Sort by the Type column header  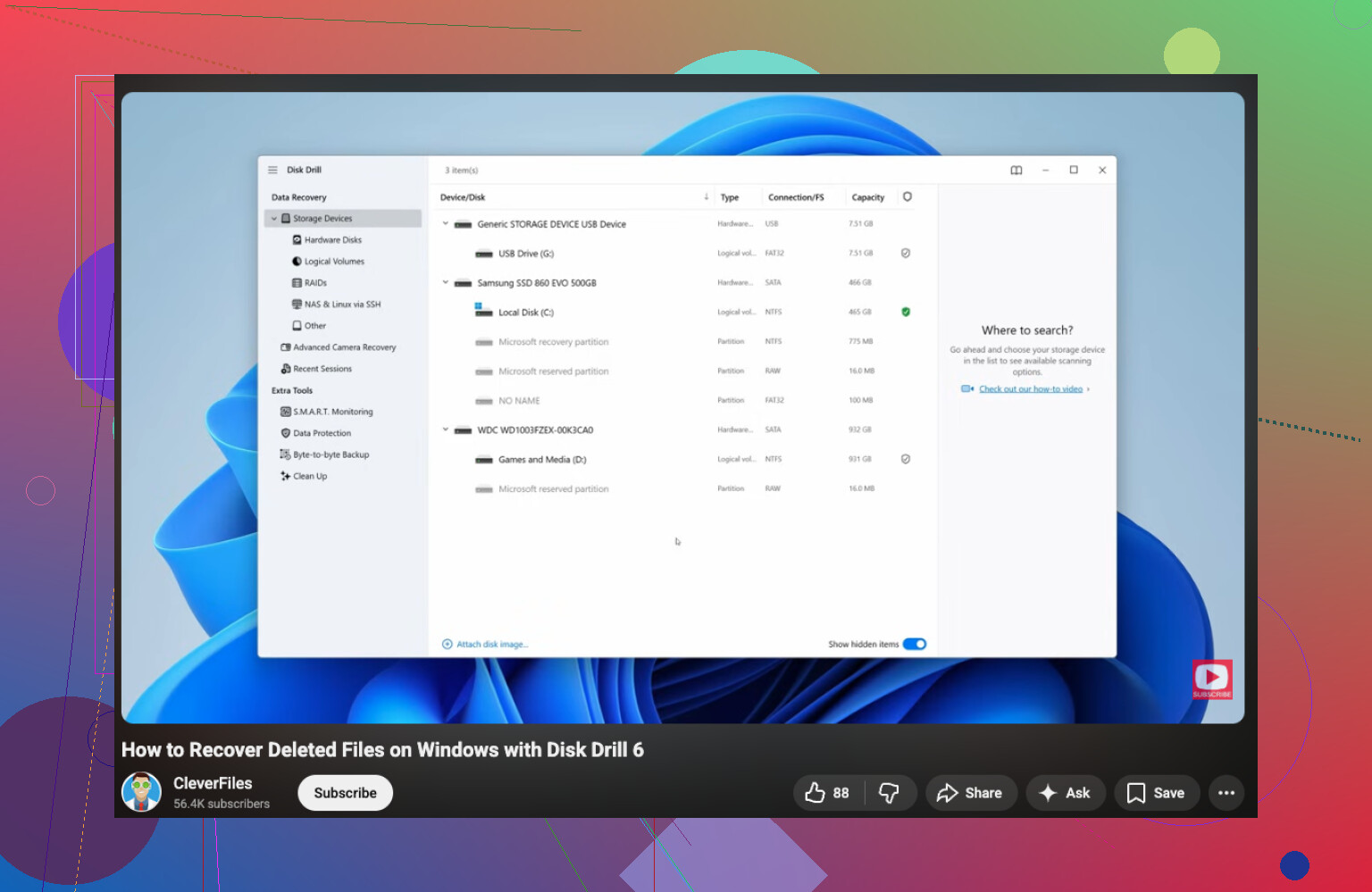coord(730,198)
